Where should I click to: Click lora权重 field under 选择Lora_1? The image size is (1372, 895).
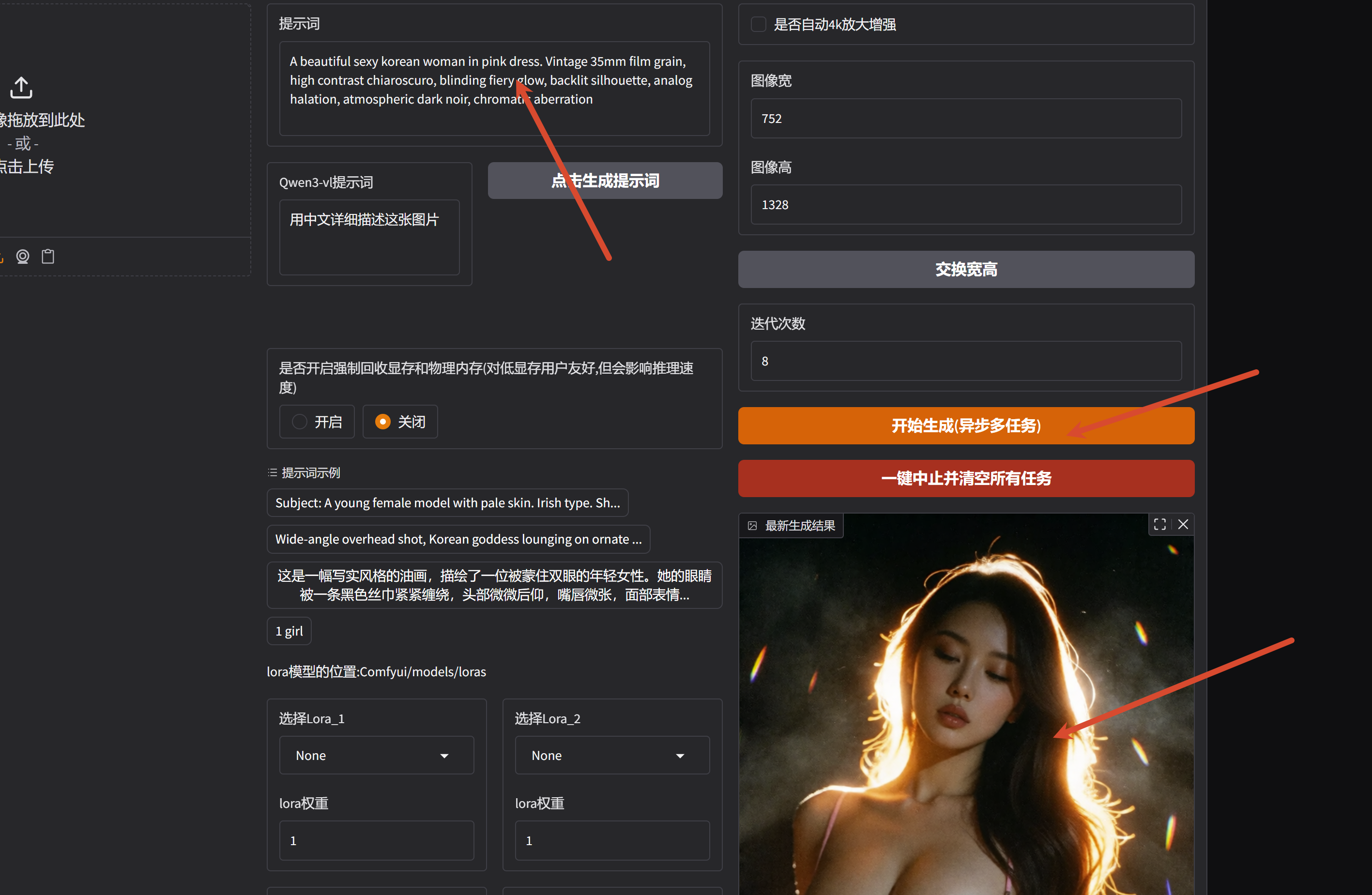(x=377, y=841)
